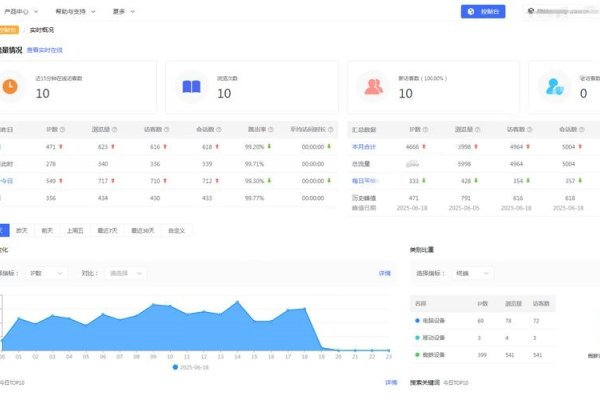Click the 实时概况 breadcrumb
600x400 pixels.
pyautogui.click(x=42, y=30)
